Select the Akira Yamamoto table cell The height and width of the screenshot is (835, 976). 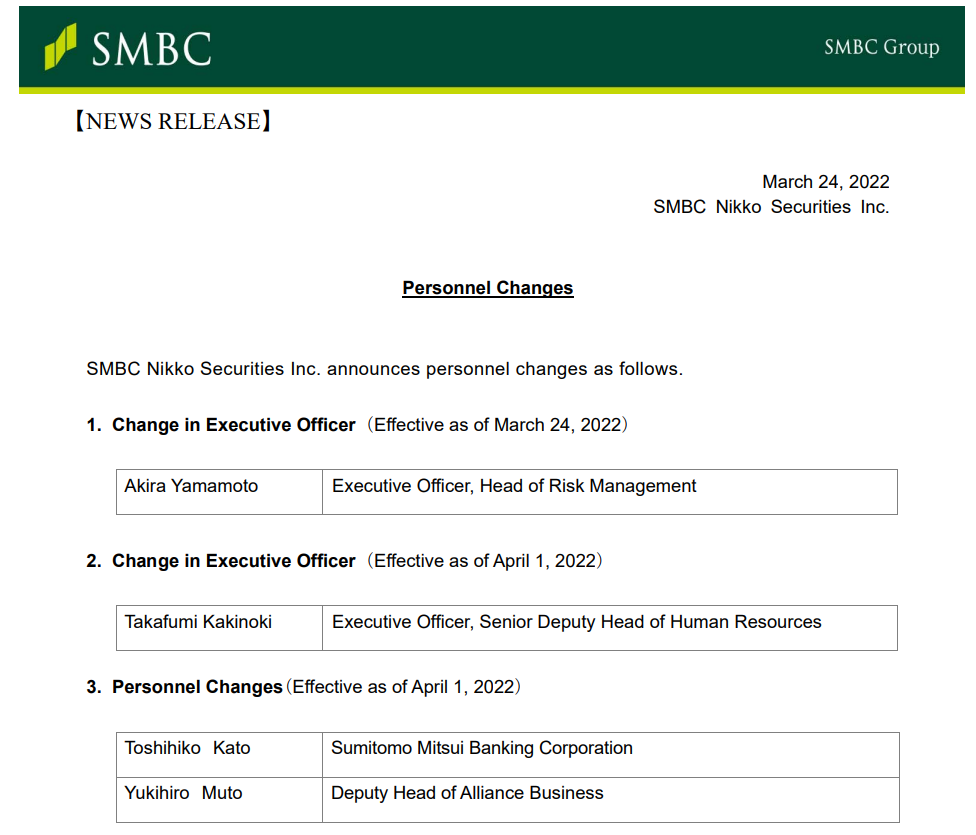219,492
